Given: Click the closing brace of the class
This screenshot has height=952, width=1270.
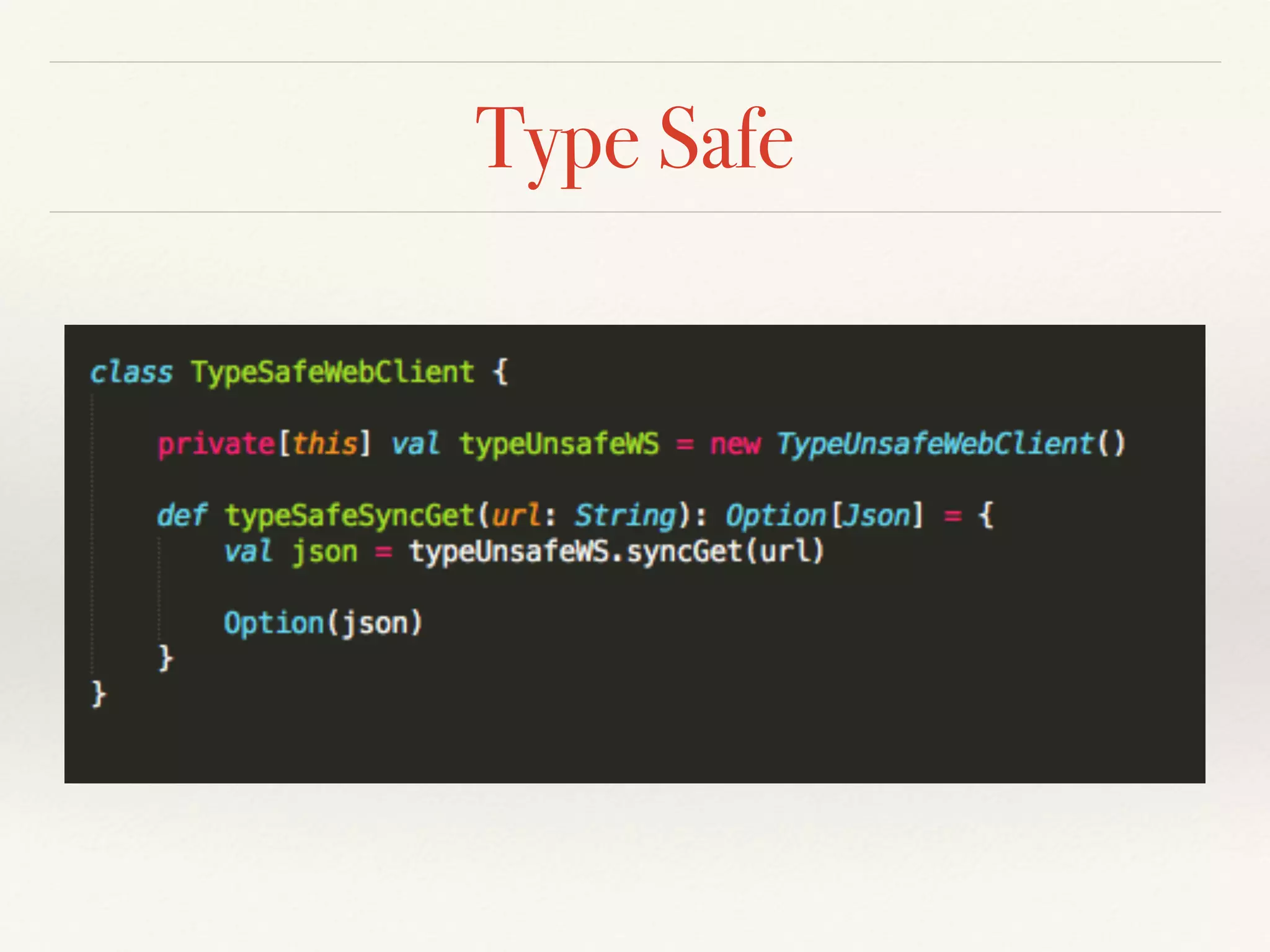Looking at the screenshot, I should [98, 693].
